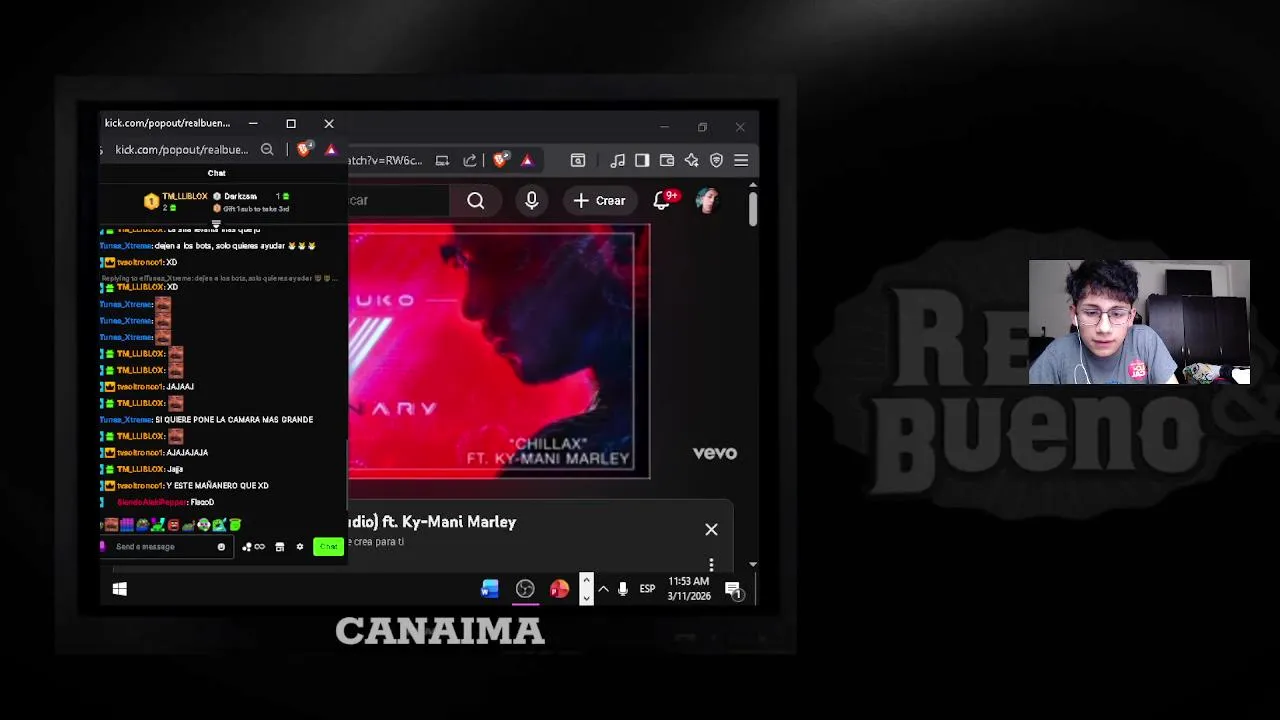This screenshot has height=720, width=1280.
Task: Open the three-dot options below the panel X
Action: pyautogui.click(x=711, y=565)
